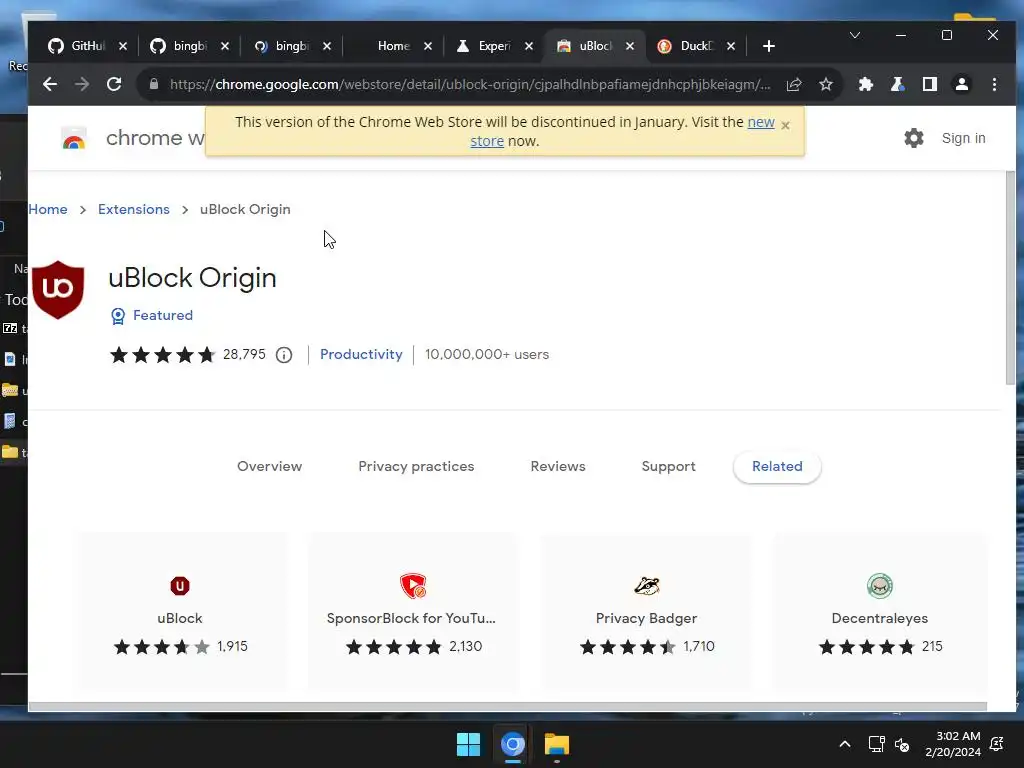
Task: Show hidden system tray icons
Action: click(844, 744)
